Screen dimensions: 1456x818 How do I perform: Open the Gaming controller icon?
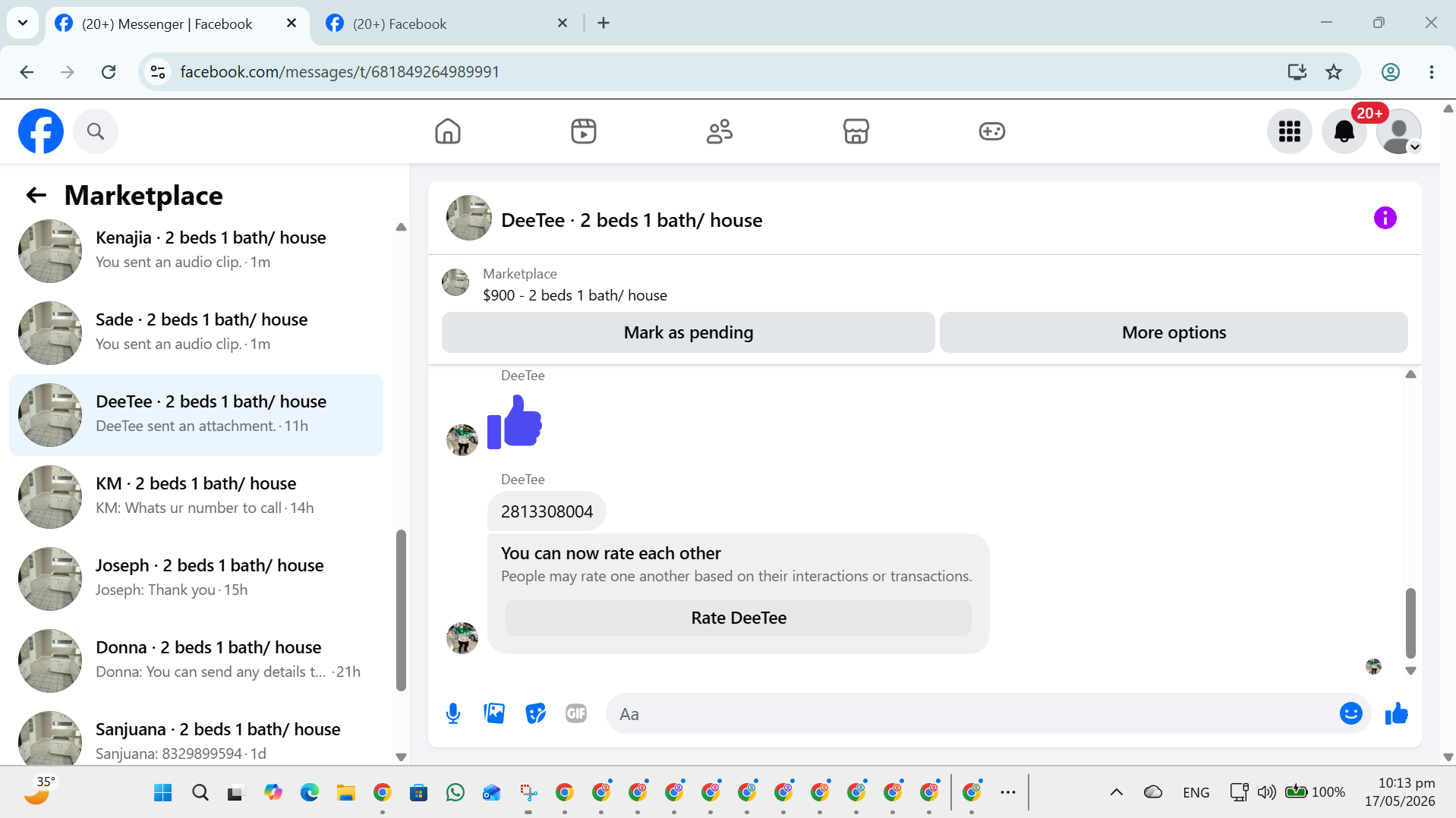991,131
